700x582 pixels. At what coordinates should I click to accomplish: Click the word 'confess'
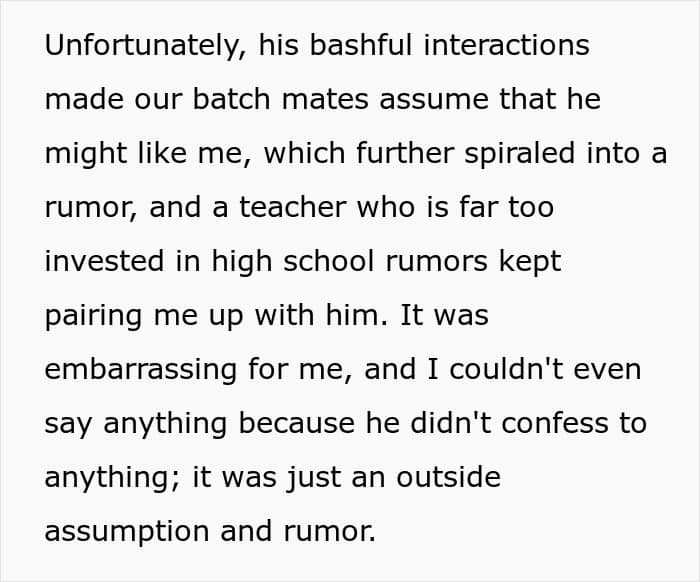point(554,423)
